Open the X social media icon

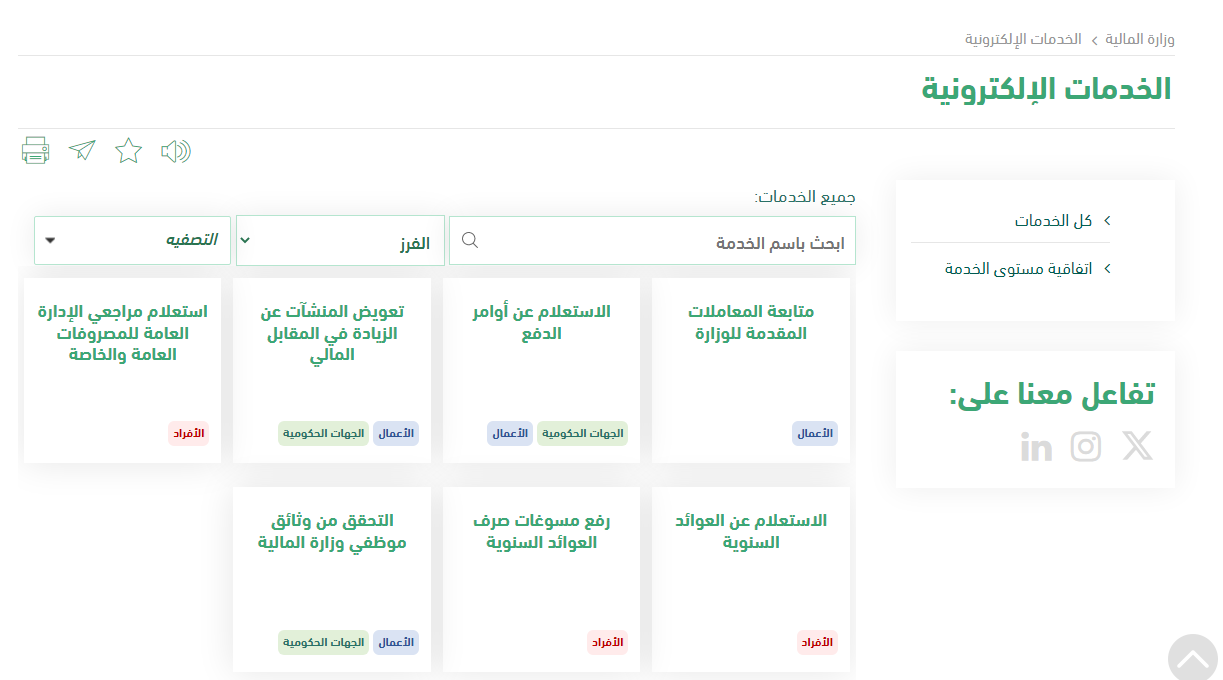(x=1137, y=446)
